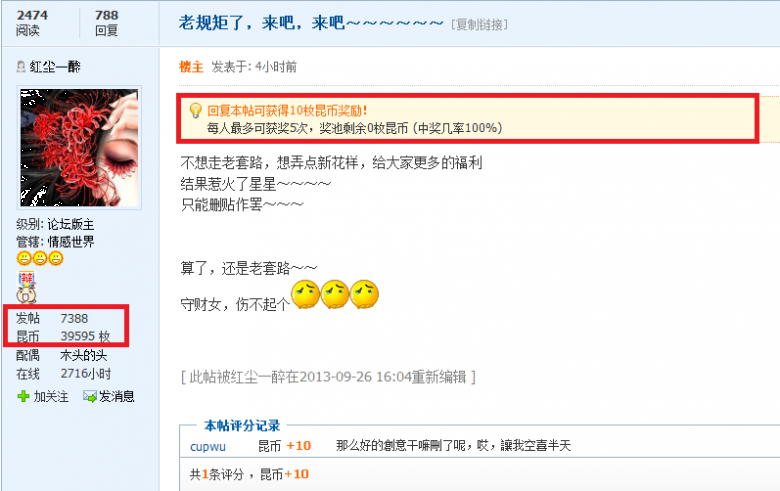780x491 pixels.
Task: Click the third smiley level badge
Action: coord(56,259)
